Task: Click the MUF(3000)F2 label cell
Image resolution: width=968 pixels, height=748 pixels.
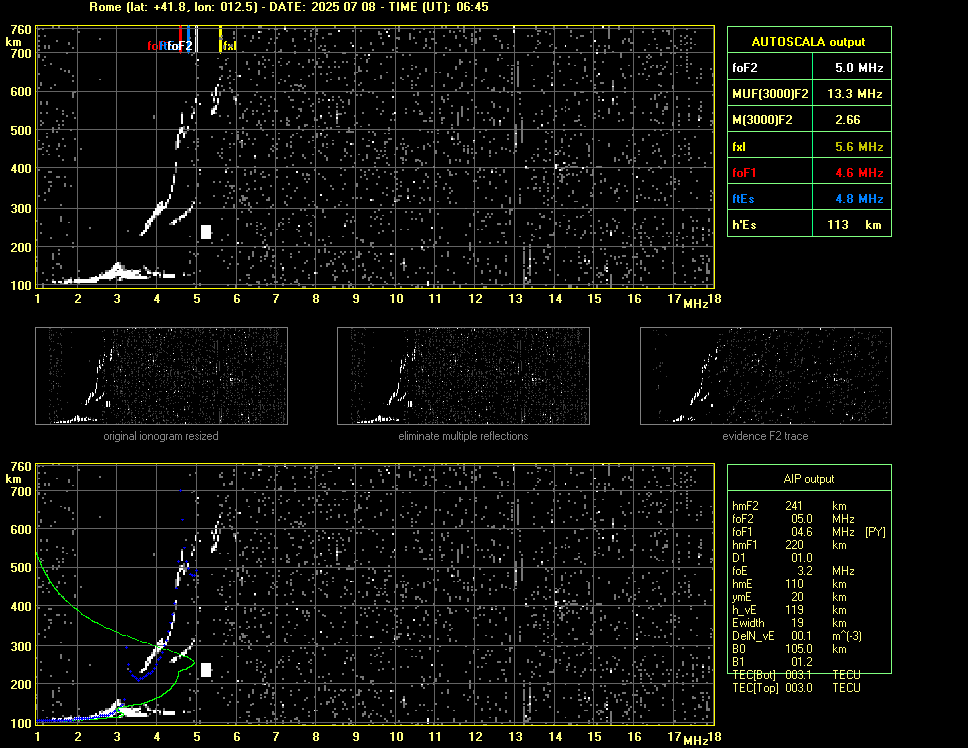Action: coord(770,94)
